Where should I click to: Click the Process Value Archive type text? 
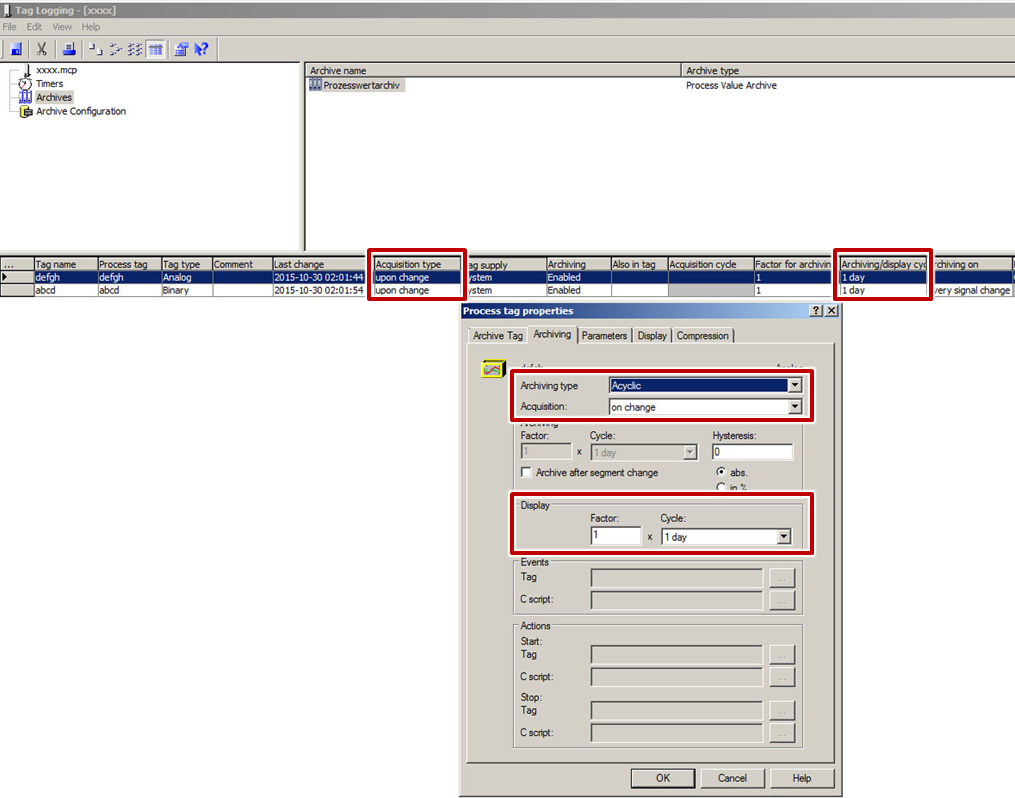pyautogui.click(x=731, y=85)
